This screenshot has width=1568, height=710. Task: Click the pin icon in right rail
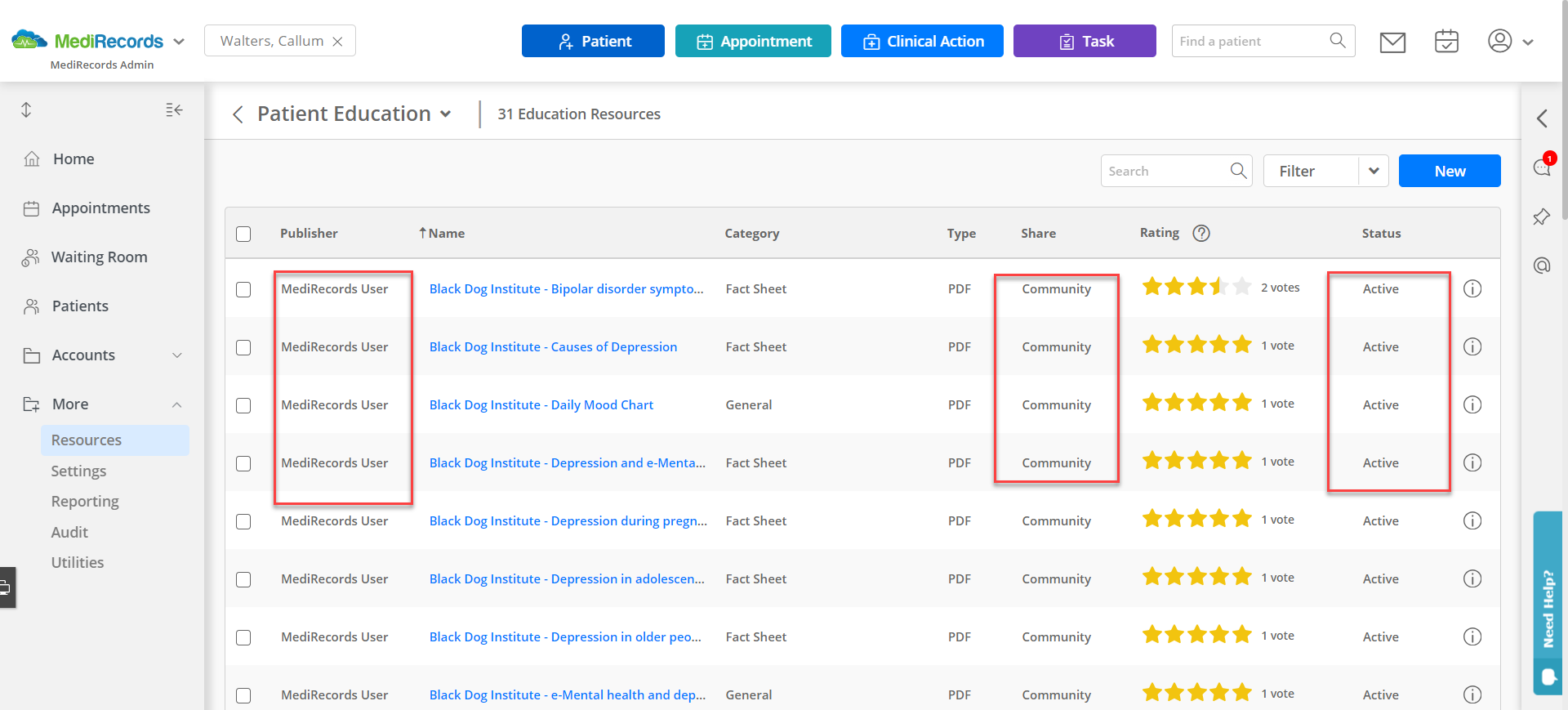[x=1542, y=217]
